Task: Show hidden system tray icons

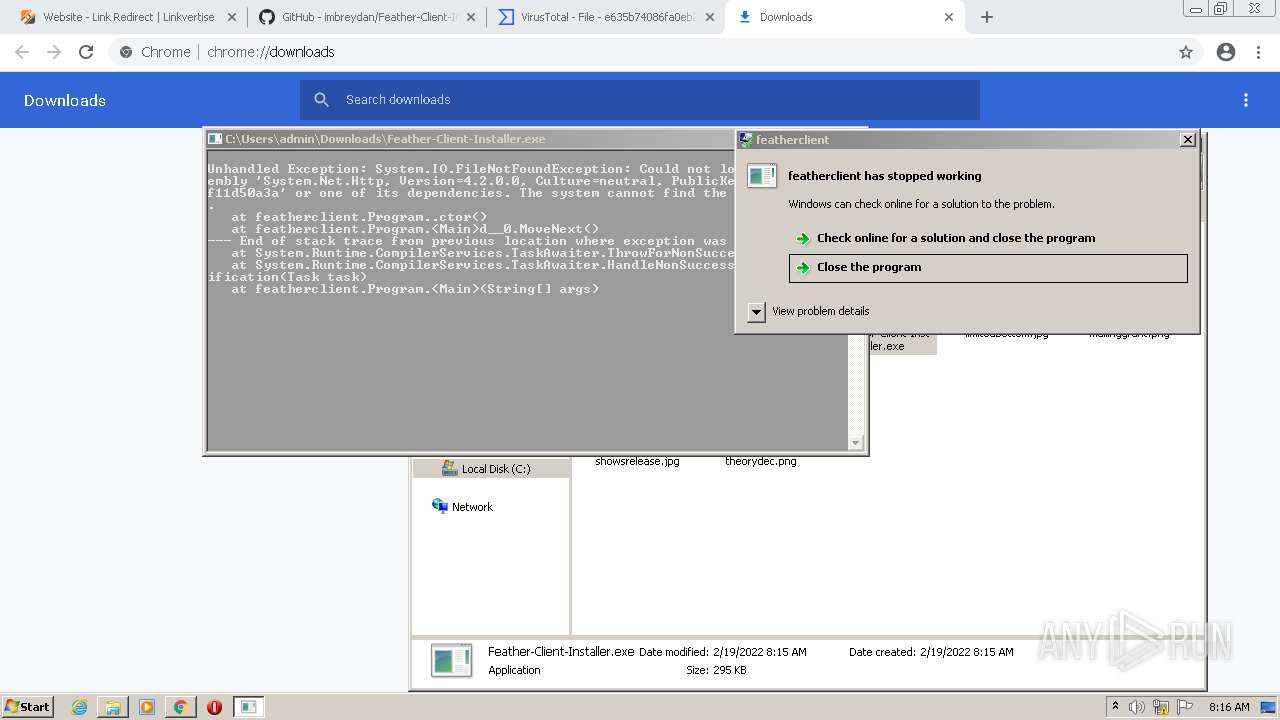Action: [1115, 707]
